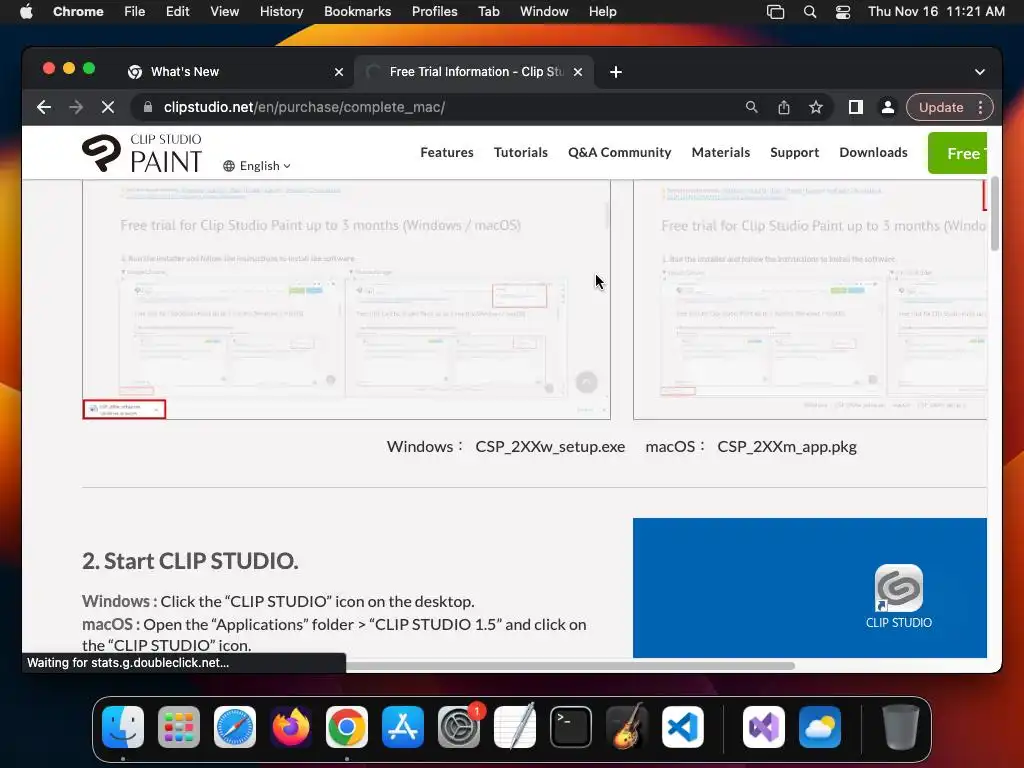Open the Materials page
1024x768 pixels.
coord(720,152)
